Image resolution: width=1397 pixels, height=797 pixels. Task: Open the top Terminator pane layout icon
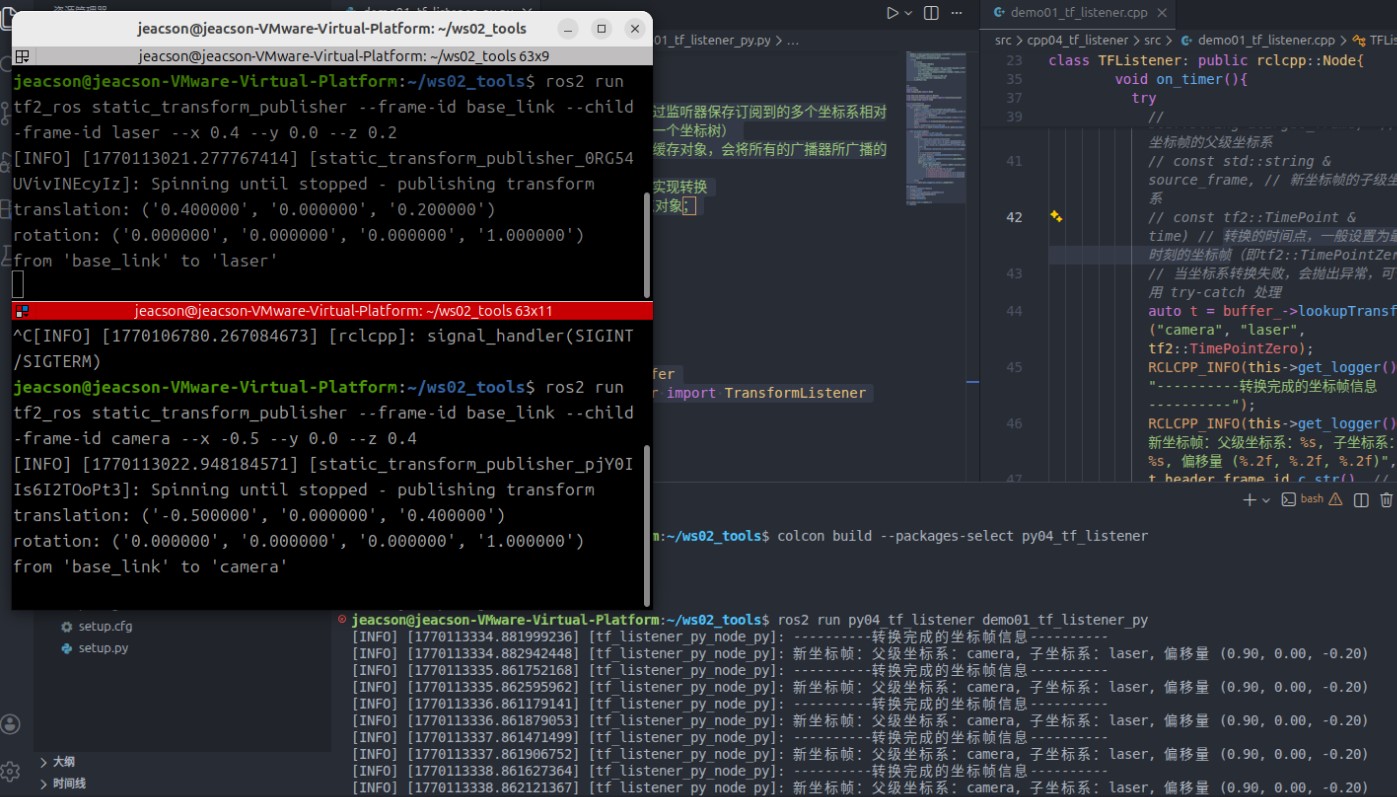click(x=22, y=56)
